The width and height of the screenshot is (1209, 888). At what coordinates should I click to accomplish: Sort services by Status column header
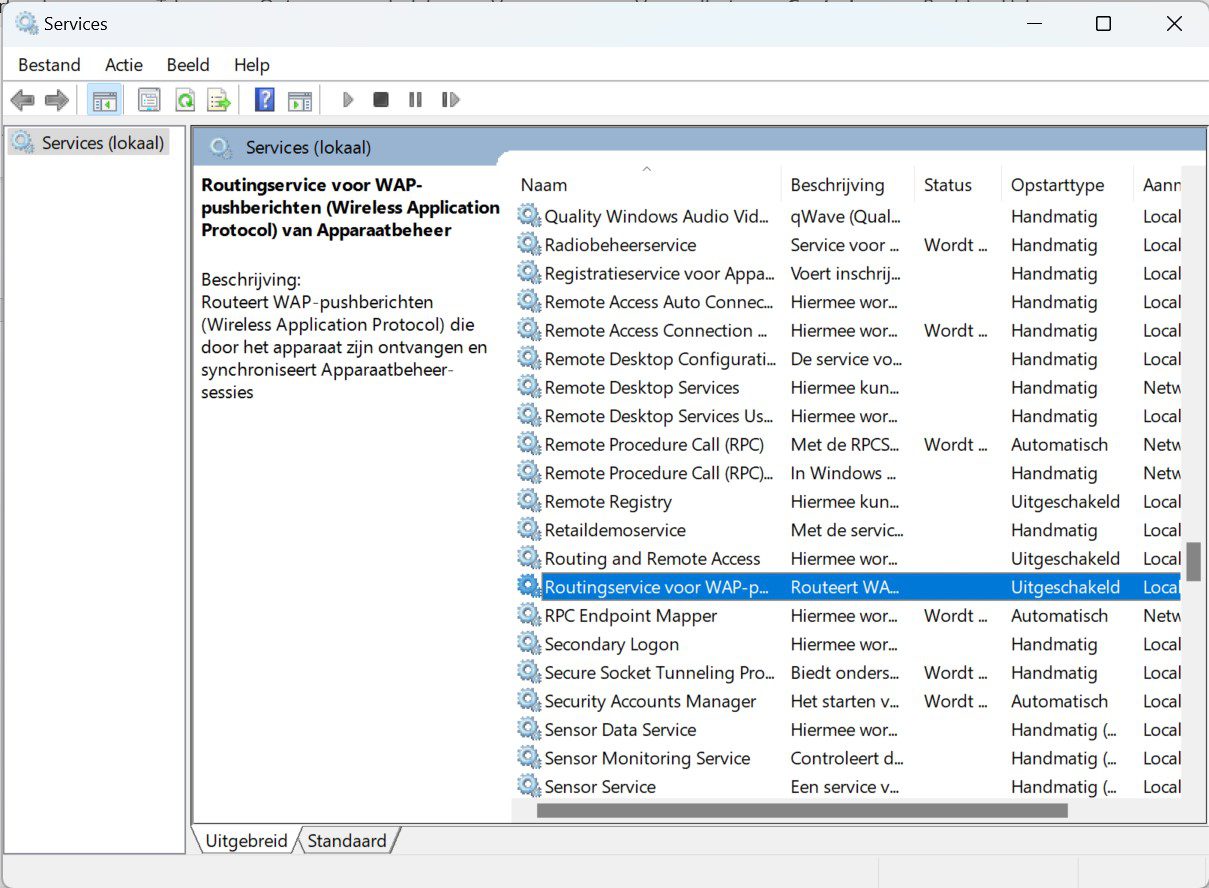(x=947, y=185)
